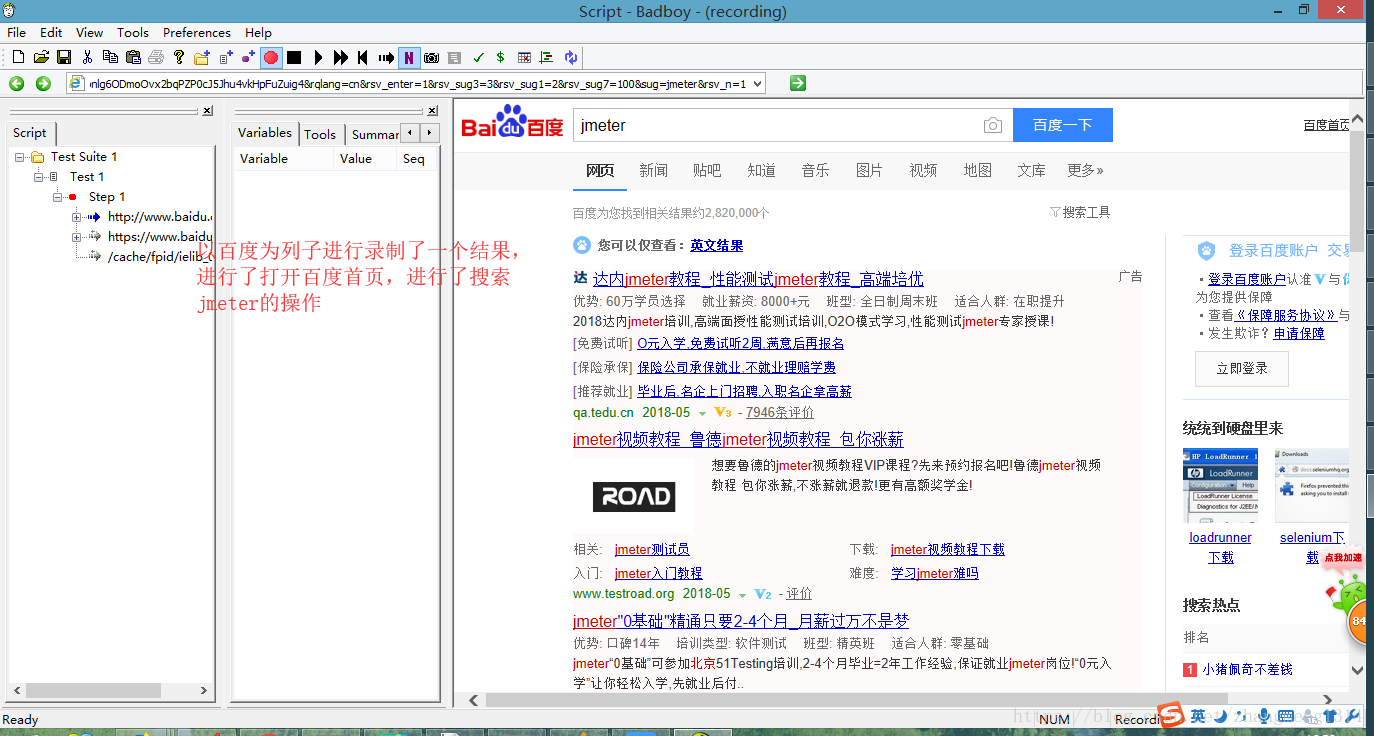This screenshot has height=736, width=1374.
Task: Add a new Suite with the folder-plus icon
Action: (202, 57)
